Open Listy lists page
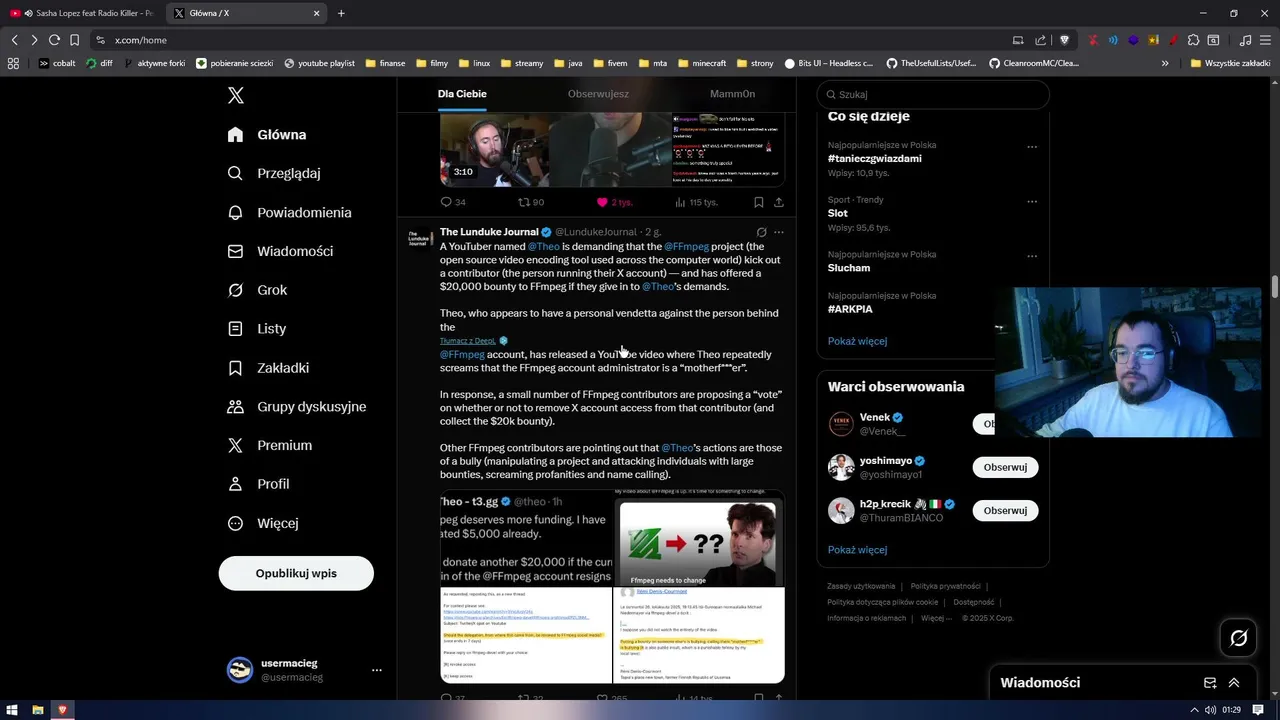 pyautogui.click(x=257, y=329)
